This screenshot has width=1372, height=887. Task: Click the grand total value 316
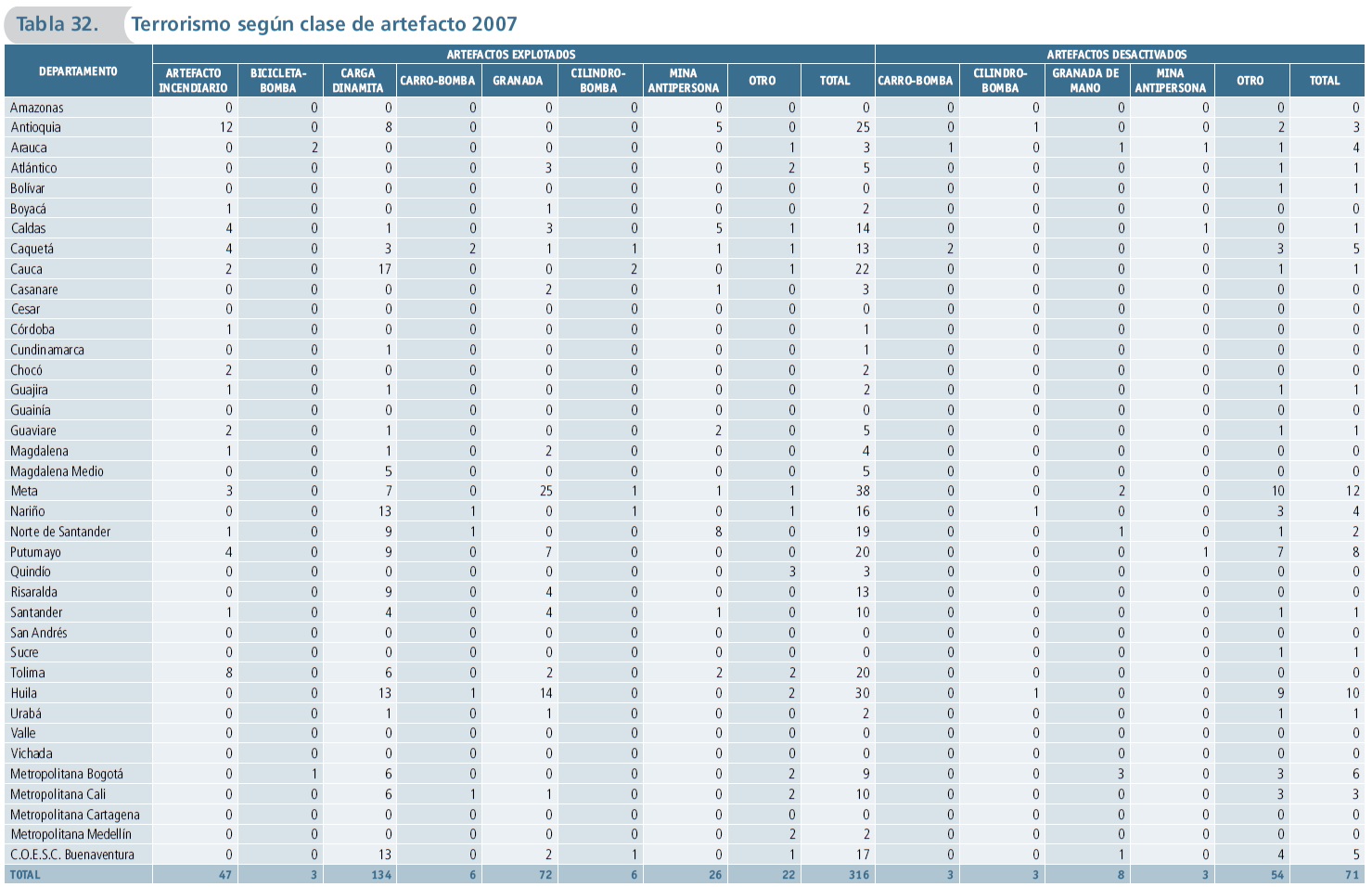coord(859,875)
